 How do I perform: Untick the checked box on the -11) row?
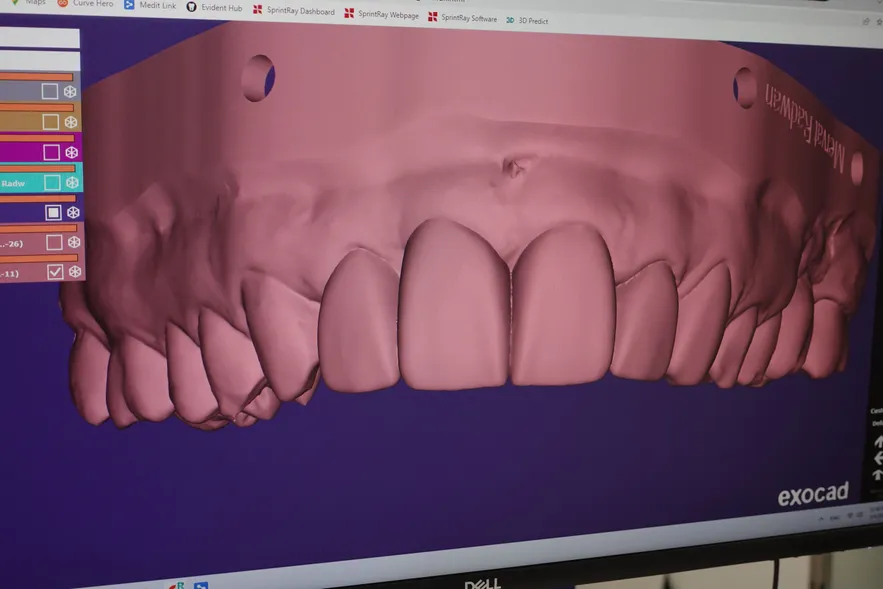[x=55, y=272]
